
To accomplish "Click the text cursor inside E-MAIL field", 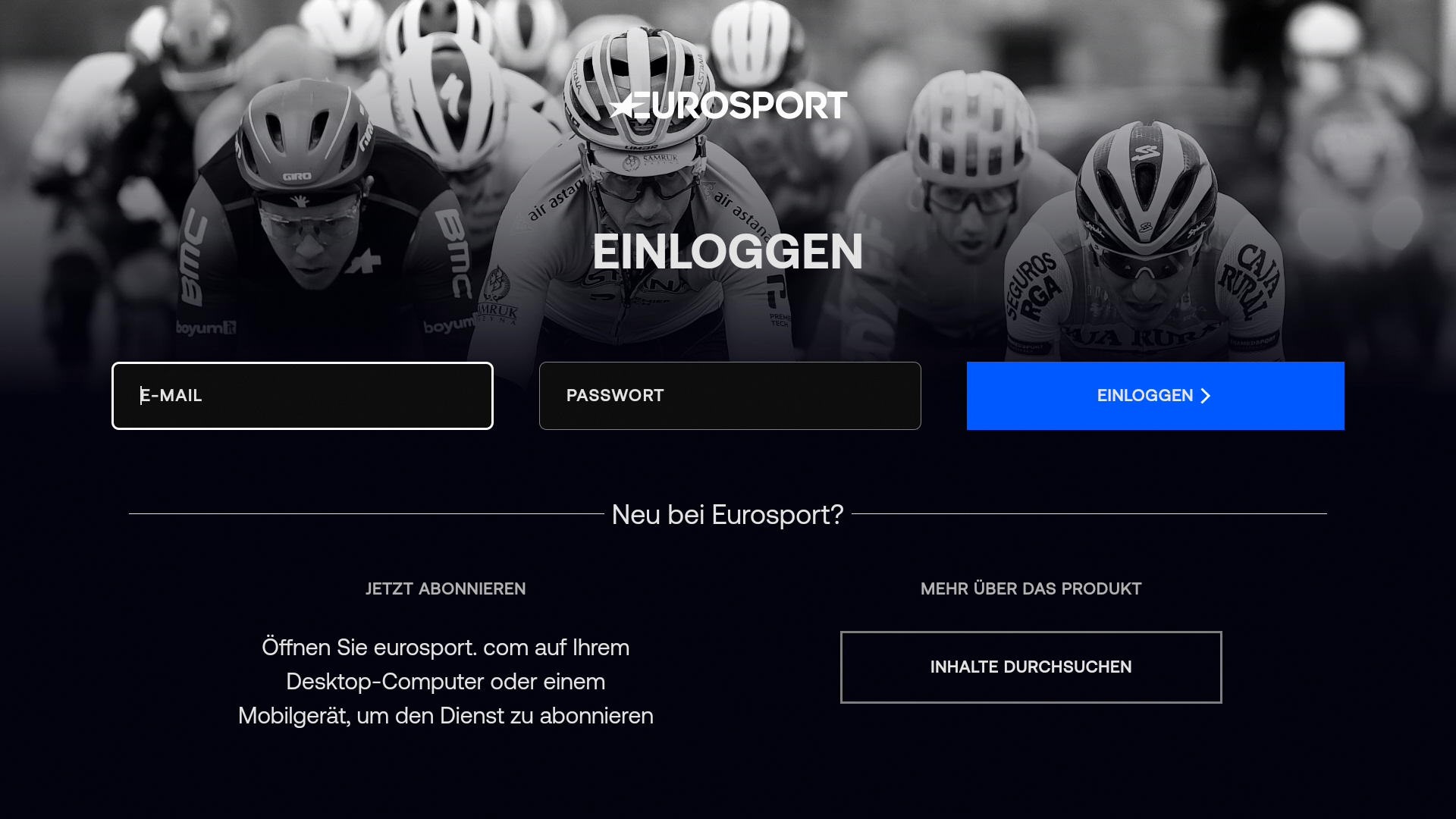I will (x=141, y=396).
